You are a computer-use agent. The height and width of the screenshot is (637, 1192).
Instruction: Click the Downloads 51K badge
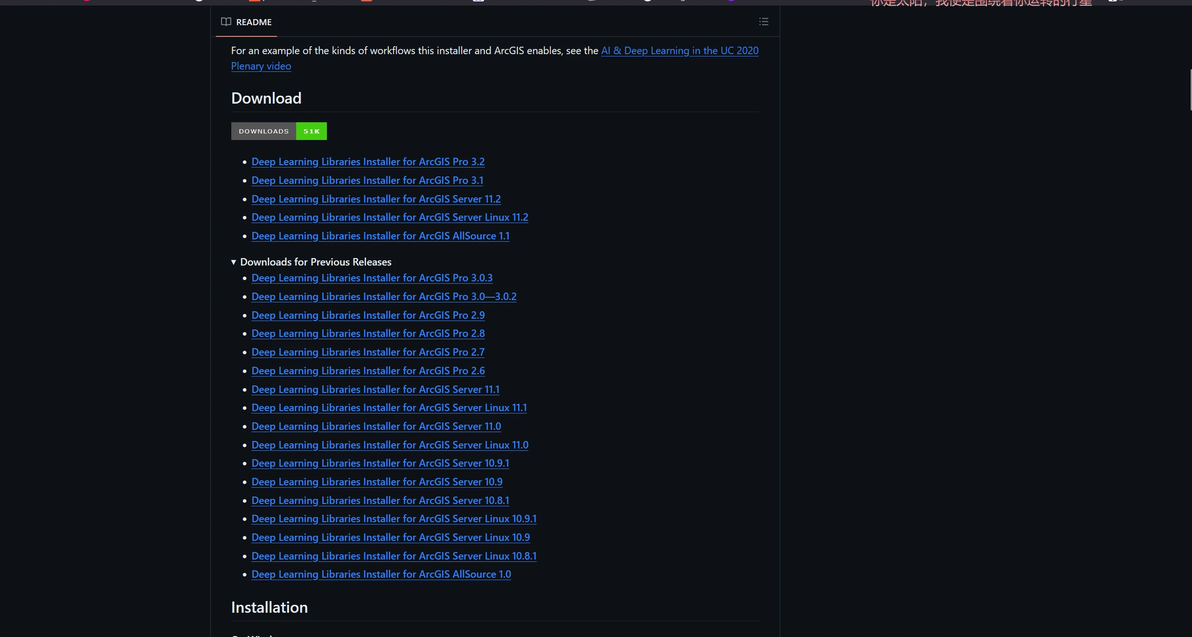[x=279, y=132]
